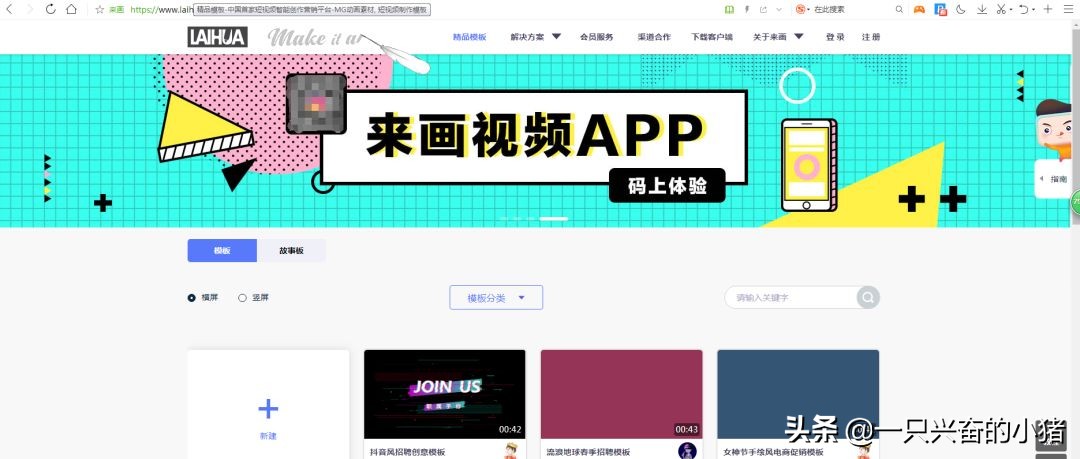The width and height of the screenshot is (1080, 459).
Task: Click the template search magnifier button
Action: point(869,298)
